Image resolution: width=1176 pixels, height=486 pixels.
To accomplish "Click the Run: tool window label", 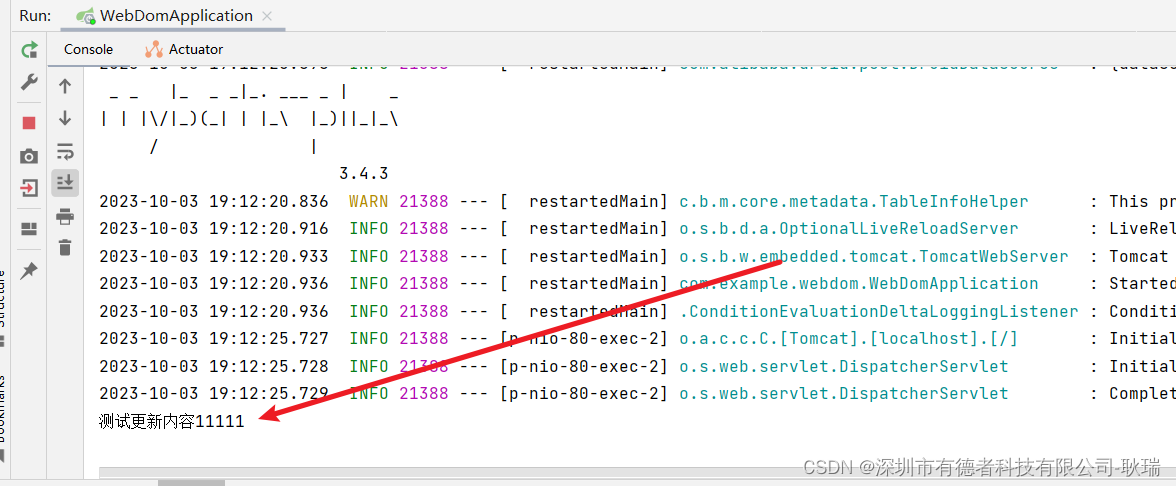I will [x=34, y=16].
